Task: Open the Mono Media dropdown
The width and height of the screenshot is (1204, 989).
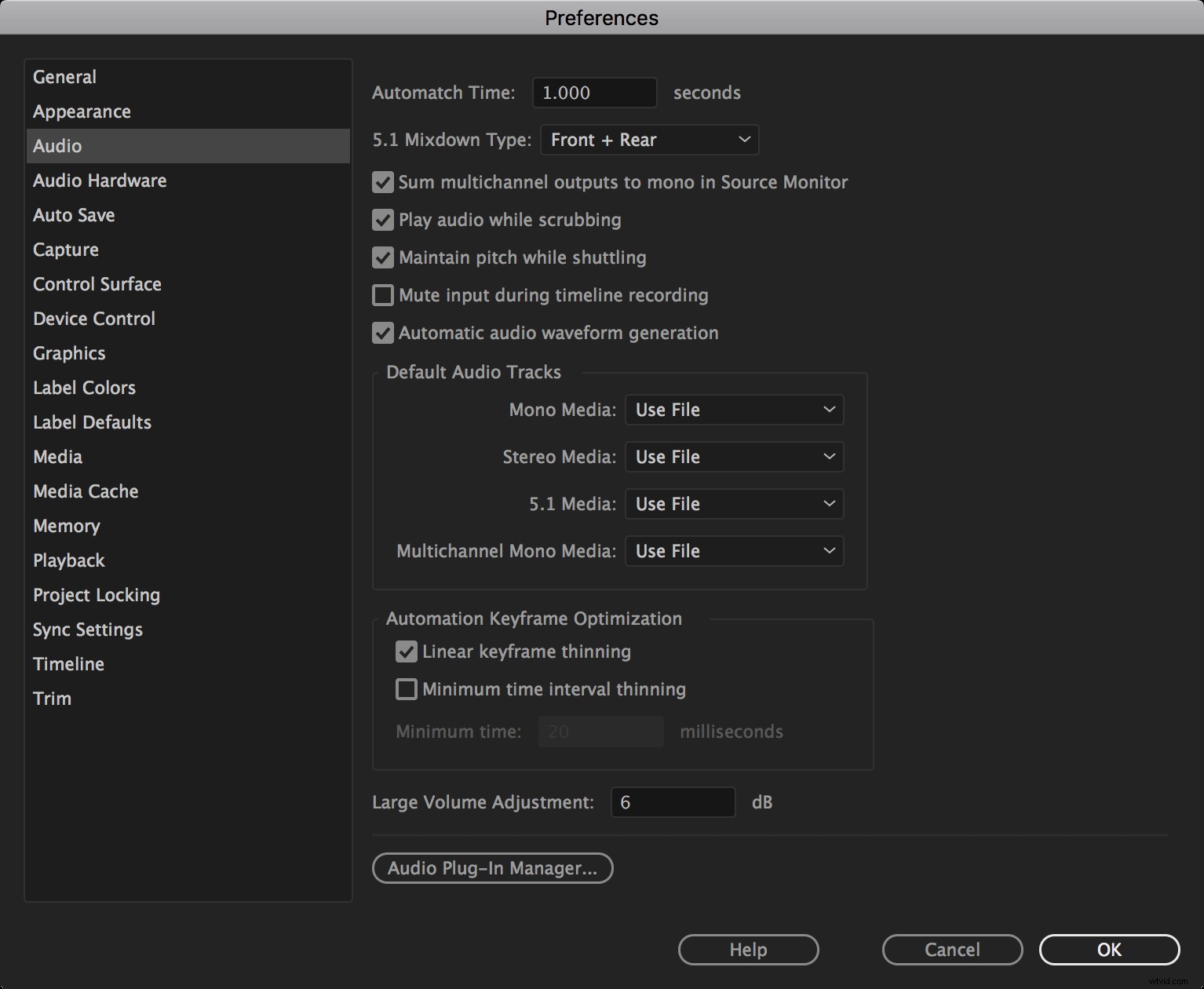Action: pos(733,409)
